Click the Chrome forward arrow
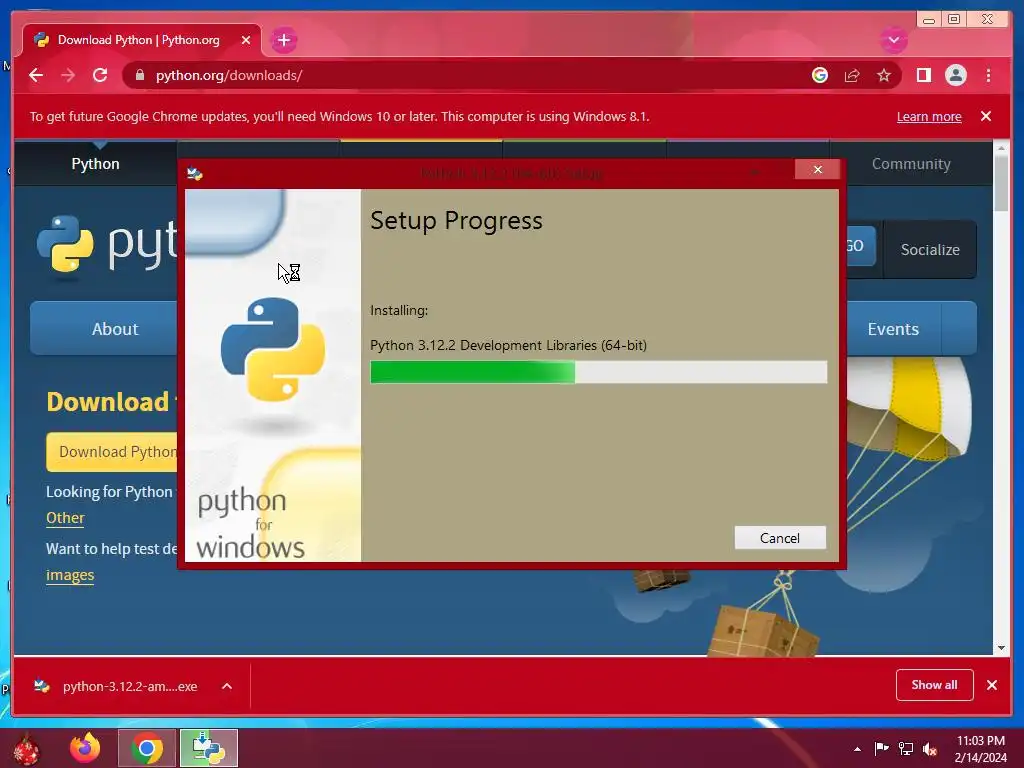 tap(68, 75)
